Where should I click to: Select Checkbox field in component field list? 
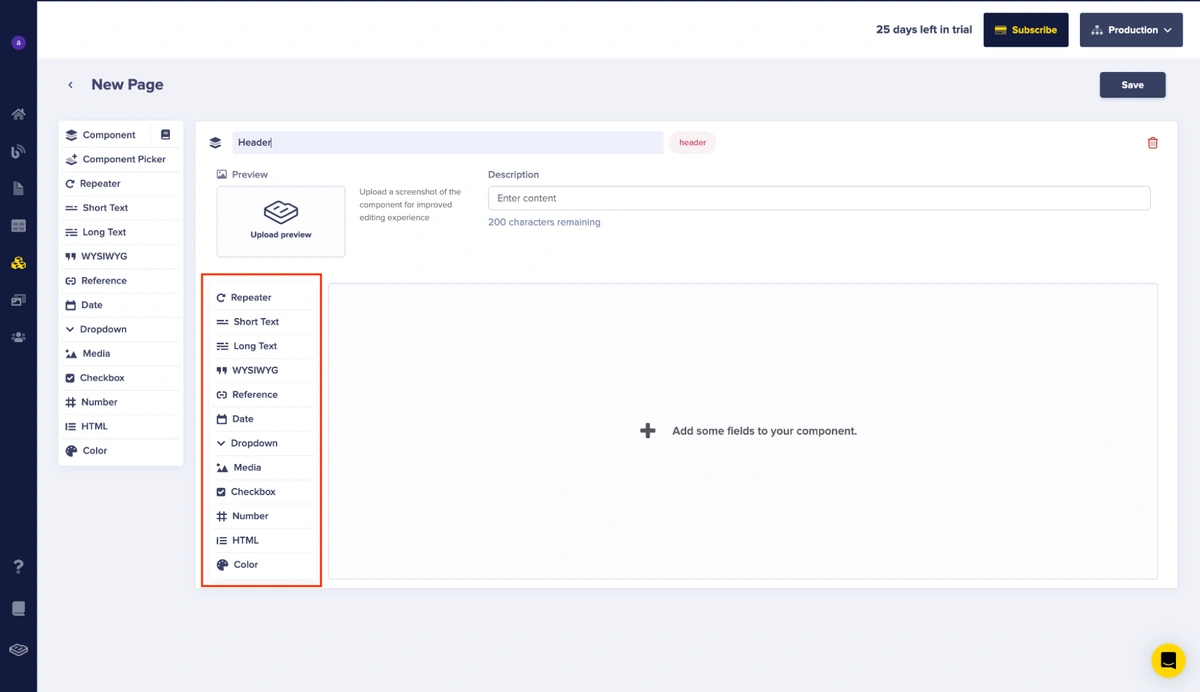253,492
